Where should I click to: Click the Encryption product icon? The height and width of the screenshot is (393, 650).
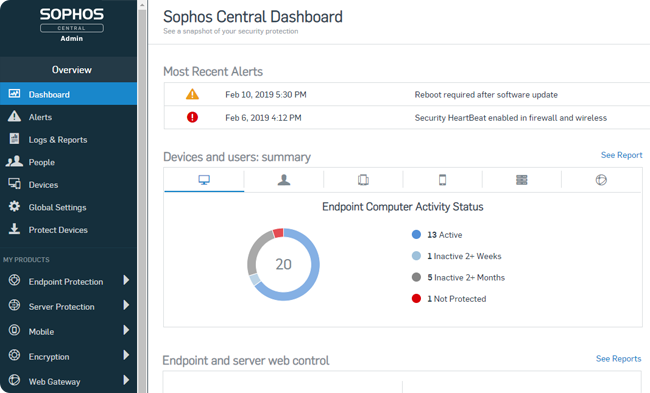point(15,355)
